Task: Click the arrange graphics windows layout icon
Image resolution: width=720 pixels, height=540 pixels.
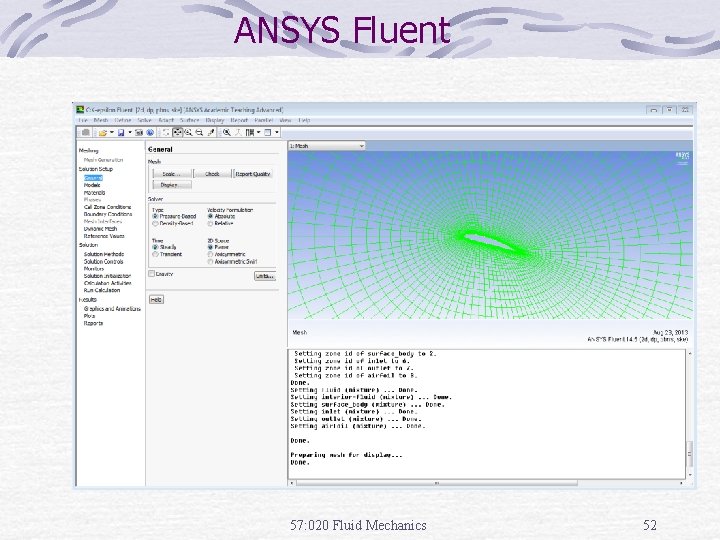Action: click(x=250, y=133)
